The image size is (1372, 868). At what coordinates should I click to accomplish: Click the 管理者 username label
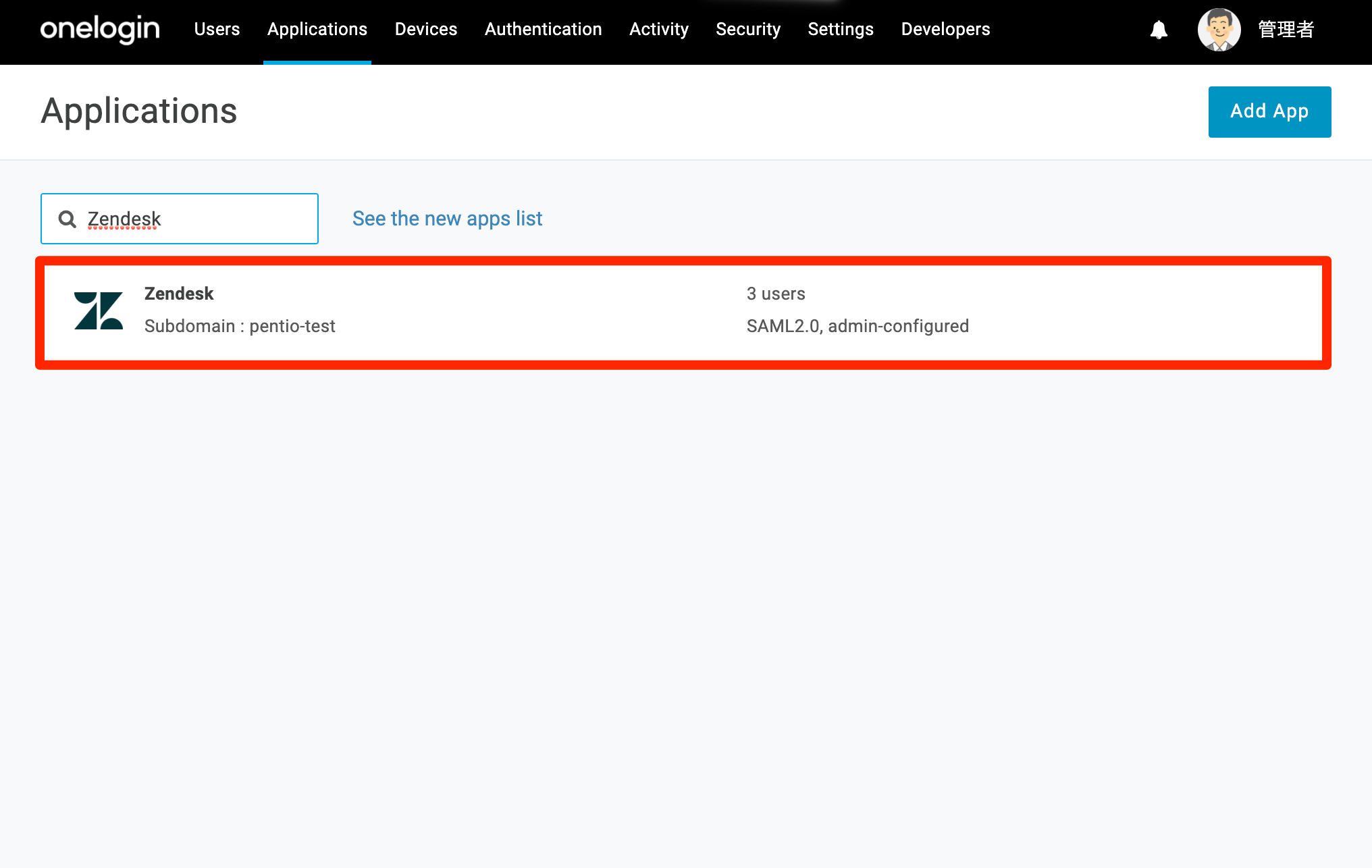point(1286,30)
